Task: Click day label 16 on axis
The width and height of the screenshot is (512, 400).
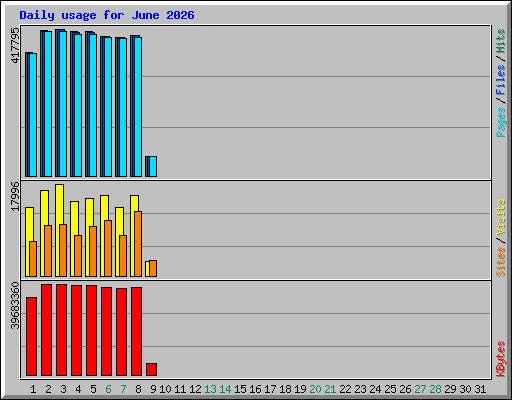Action: pos(255,389)
